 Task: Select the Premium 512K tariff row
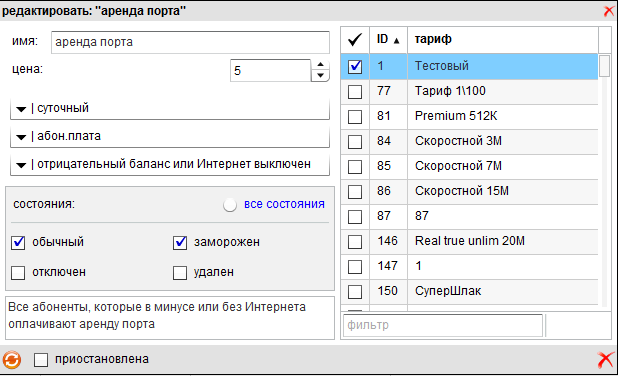point(469,116)
